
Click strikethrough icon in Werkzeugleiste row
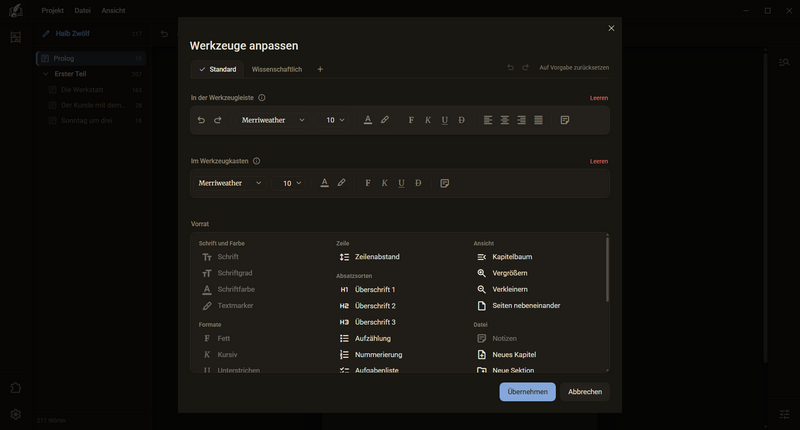pyautogui.click(x=462, y=120)
